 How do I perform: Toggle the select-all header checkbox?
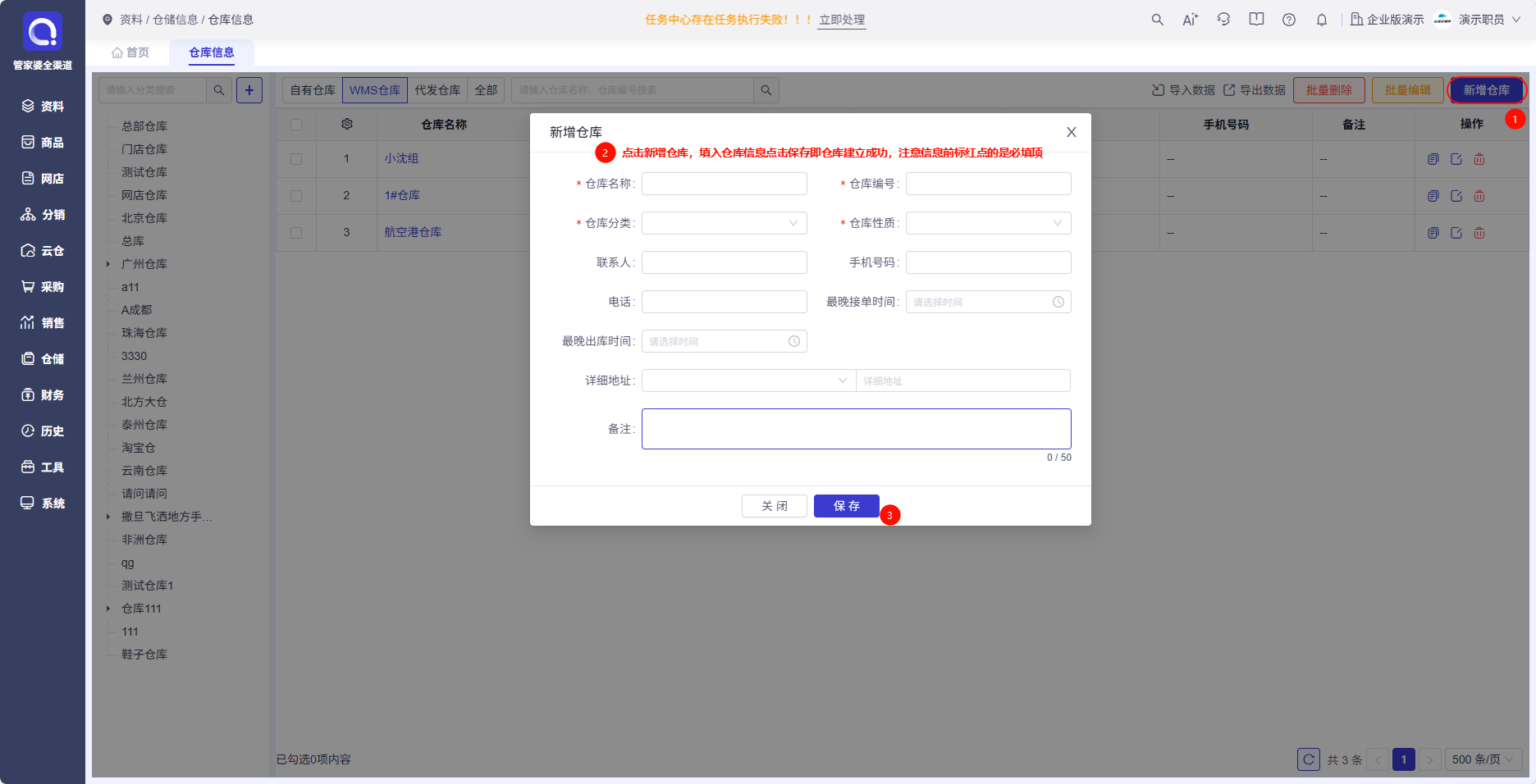pyautogui.click(x=296, y=125)
